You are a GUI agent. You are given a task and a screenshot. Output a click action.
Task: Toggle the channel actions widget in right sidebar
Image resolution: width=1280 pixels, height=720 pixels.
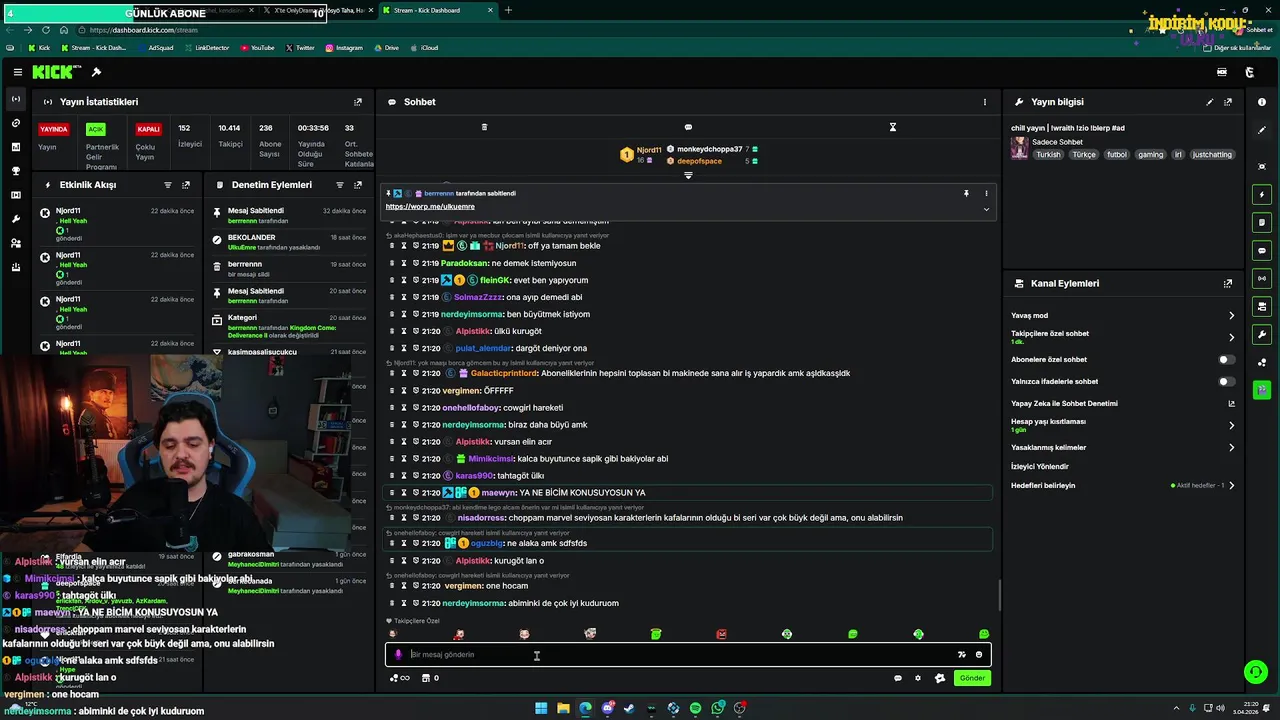point(1262,306)
